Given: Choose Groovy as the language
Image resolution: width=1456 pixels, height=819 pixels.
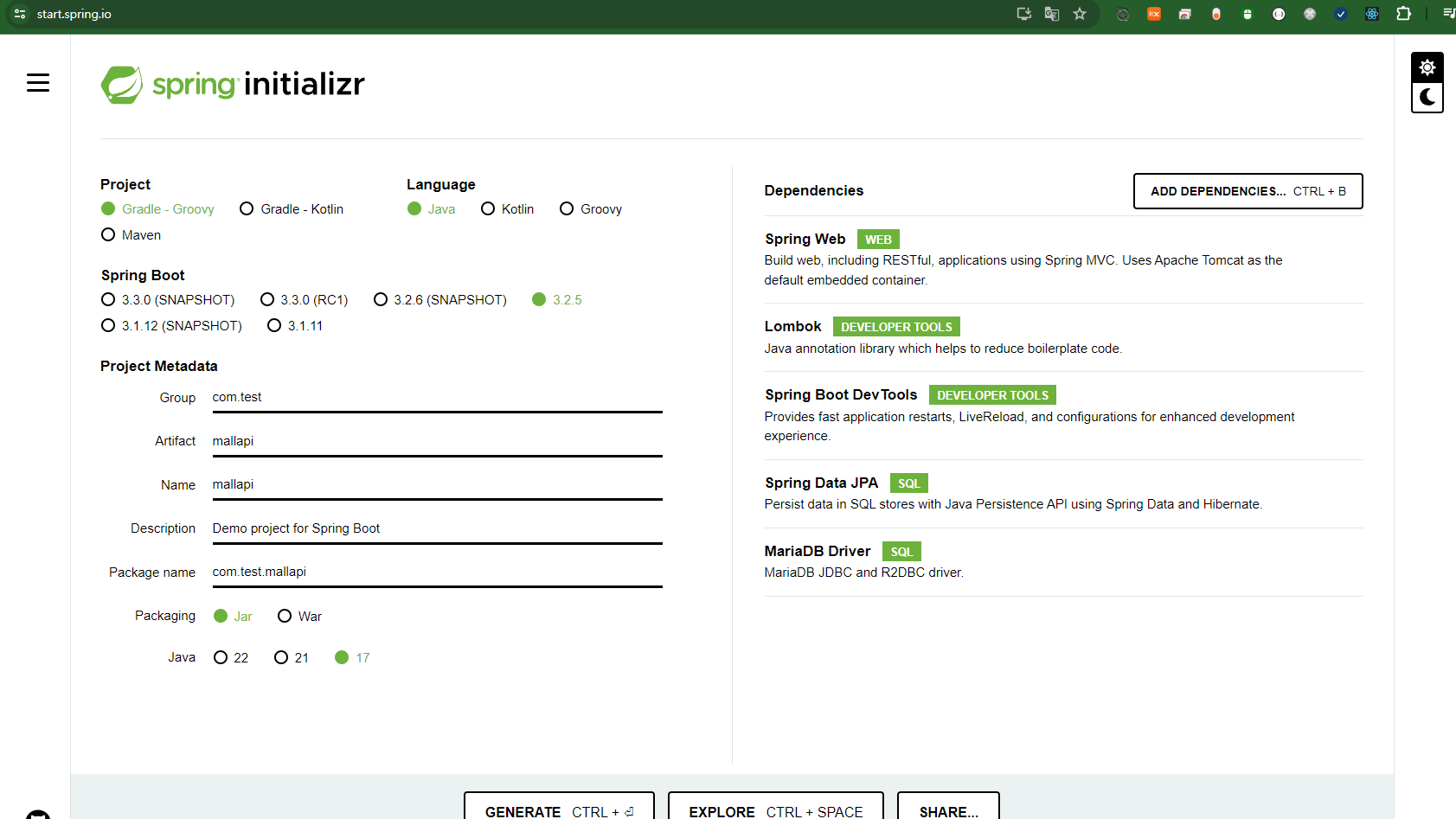Looking at the screenshot, I should pyautogui.click(x=591, y=209).
